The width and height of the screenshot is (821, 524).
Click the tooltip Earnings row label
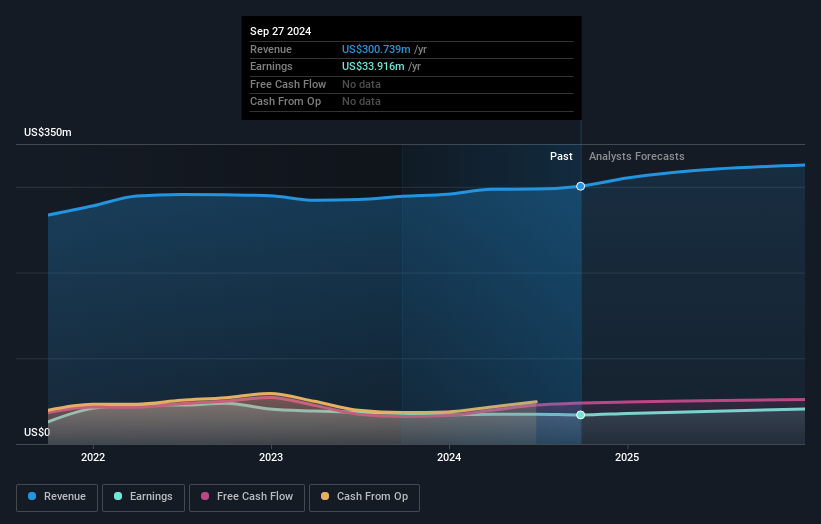tap(271, 66)
